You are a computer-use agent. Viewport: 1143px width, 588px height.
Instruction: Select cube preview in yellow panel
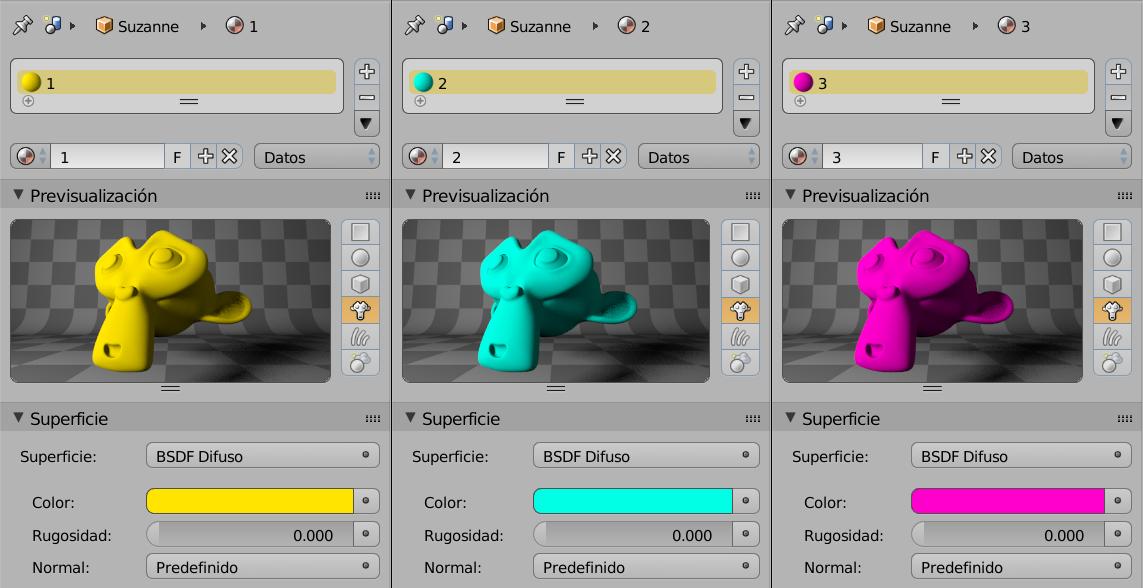360,284
